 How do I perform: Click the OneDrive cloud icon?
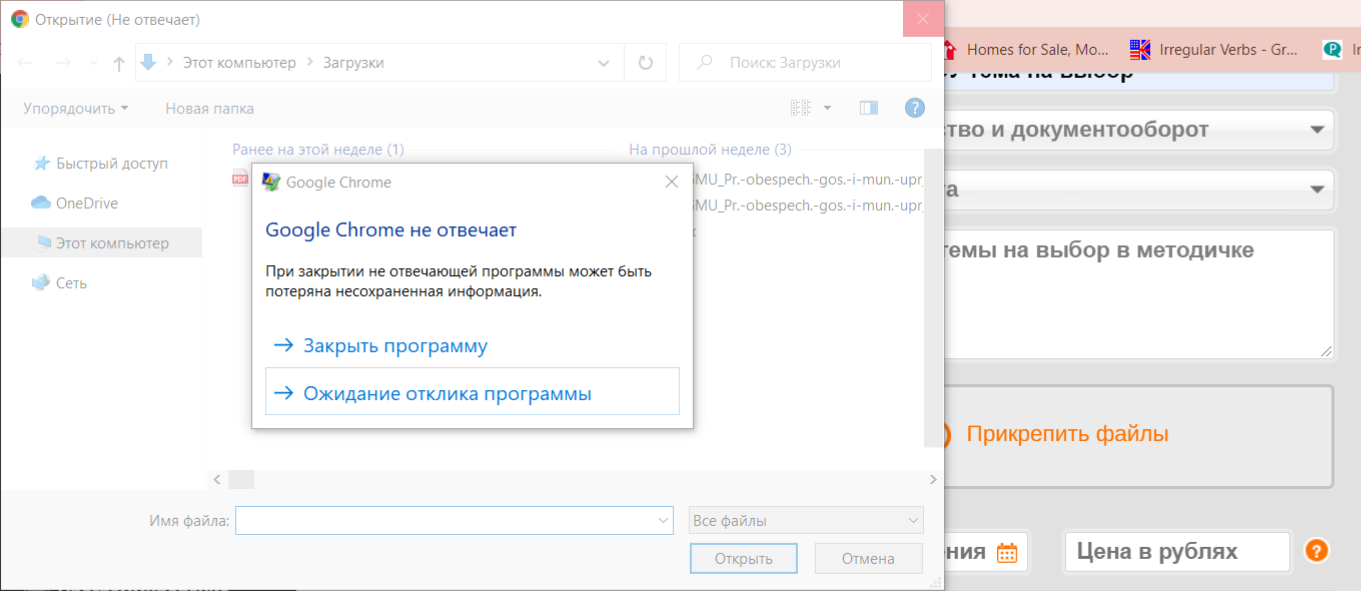[41, 203]
